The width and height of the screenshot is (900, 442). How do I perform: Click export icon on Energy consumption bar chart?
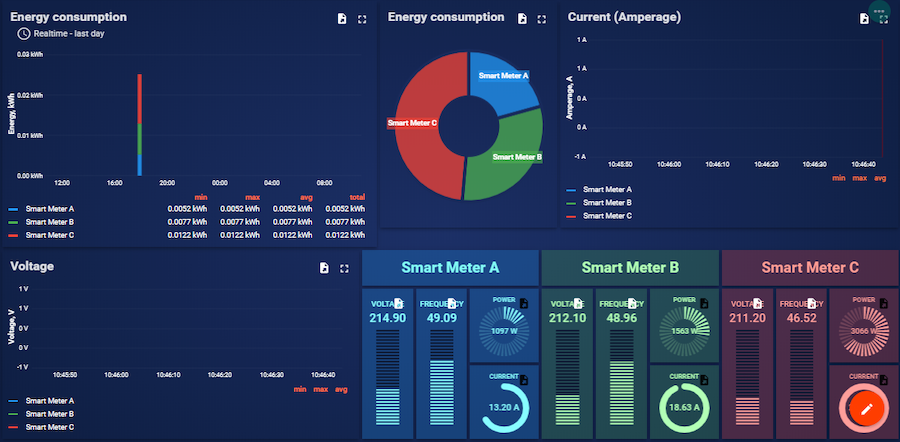click(341, 19)
